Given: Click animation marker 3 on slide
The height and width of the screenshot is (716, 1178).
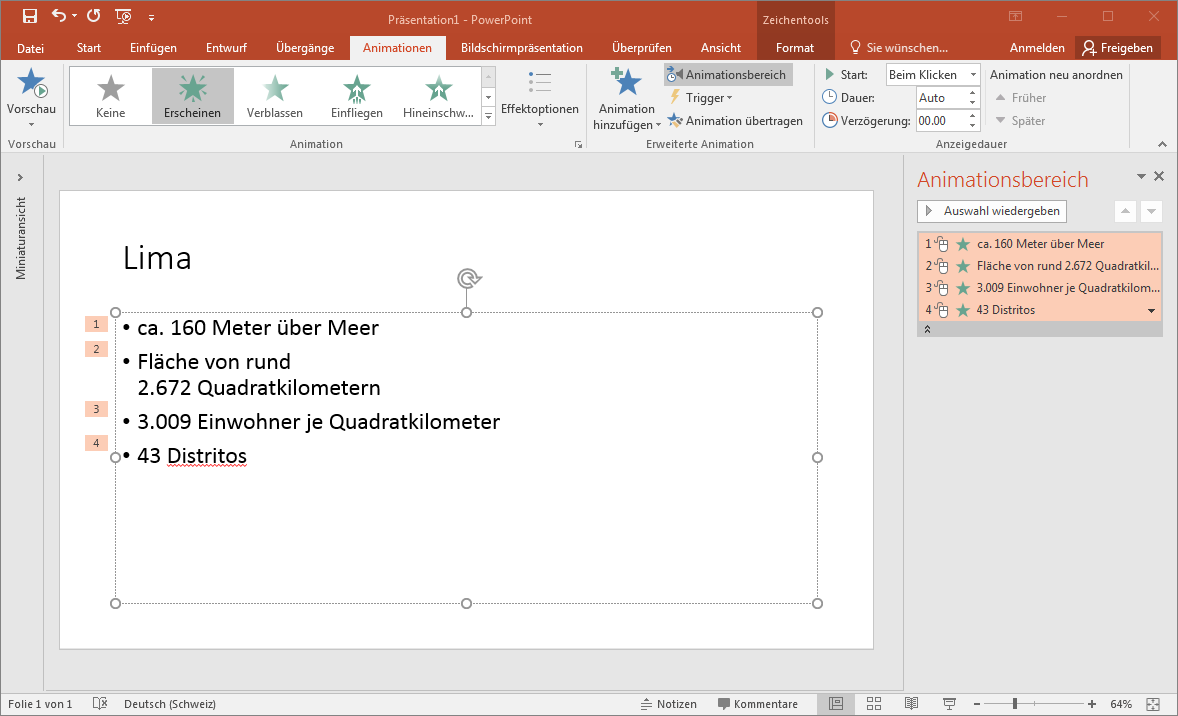Looking at the screenshot, I should click(96, 409).
